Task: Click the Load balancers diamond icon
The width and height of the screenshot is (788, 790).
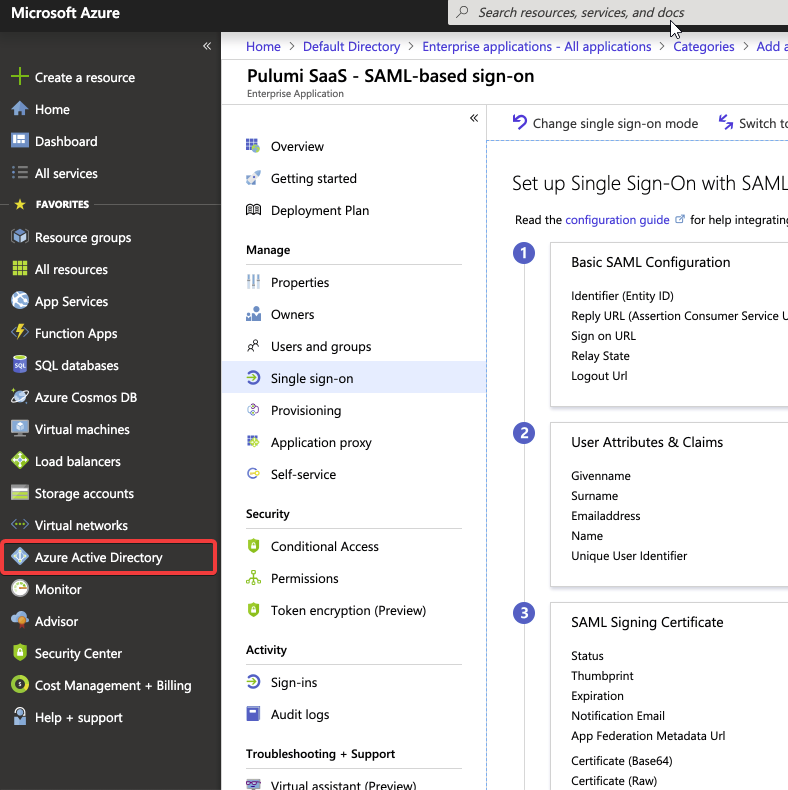Action: (20, 460)
